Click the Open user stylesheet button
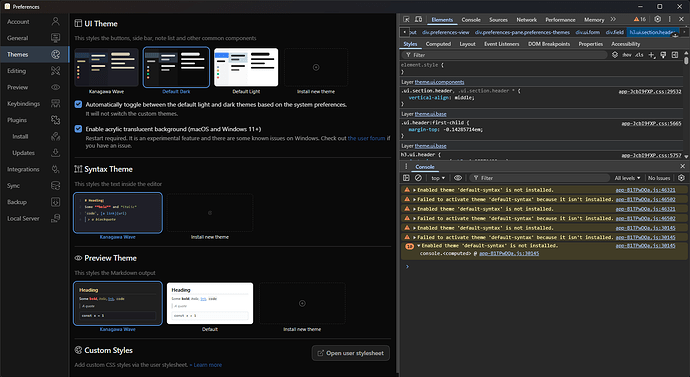 [x=351, y=353]
